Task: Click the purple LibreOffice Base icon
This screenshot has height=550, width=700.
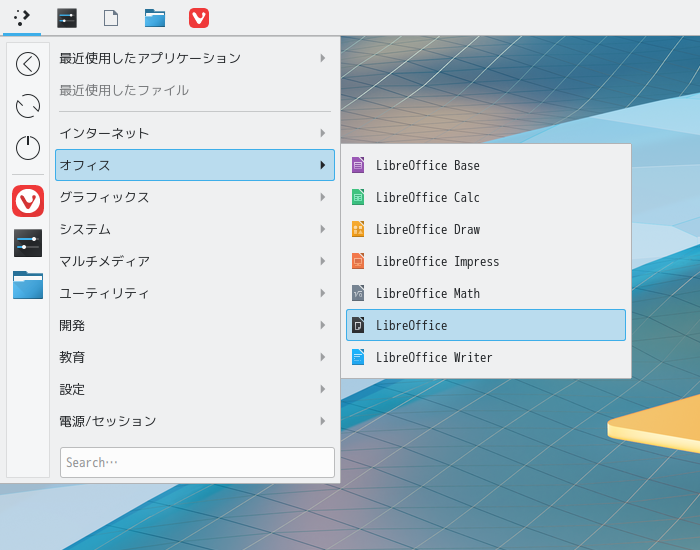Action: pos(358,165)
